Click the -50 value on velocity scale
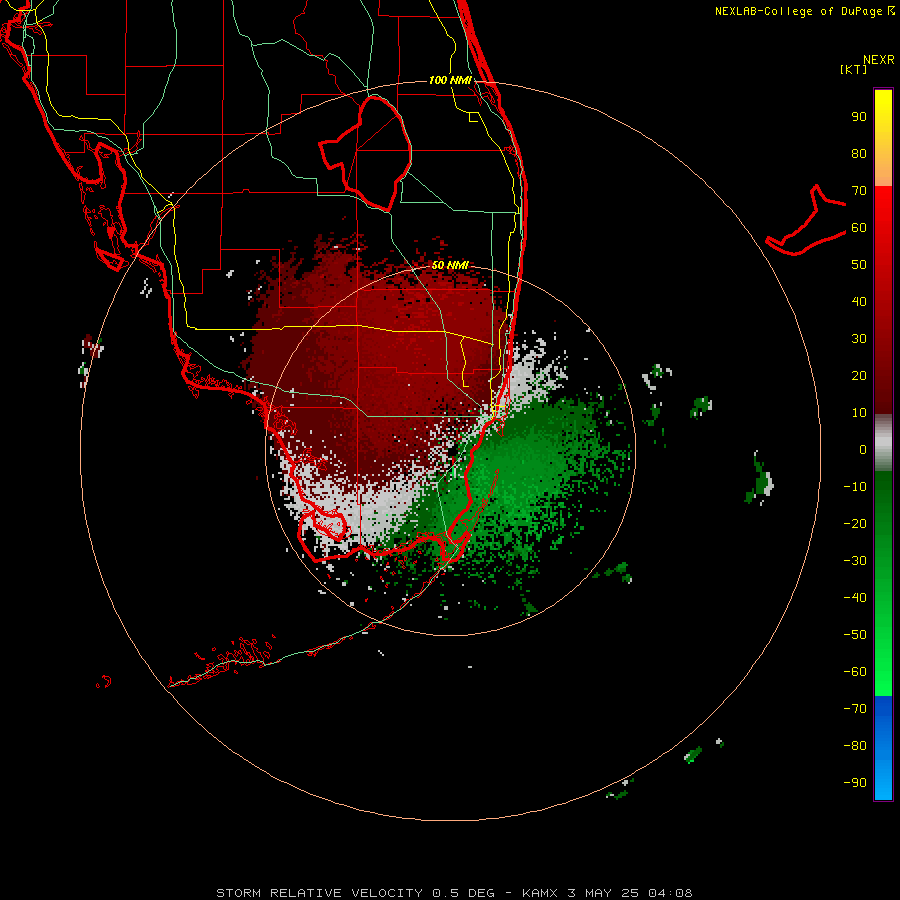 tap(855, 635)
